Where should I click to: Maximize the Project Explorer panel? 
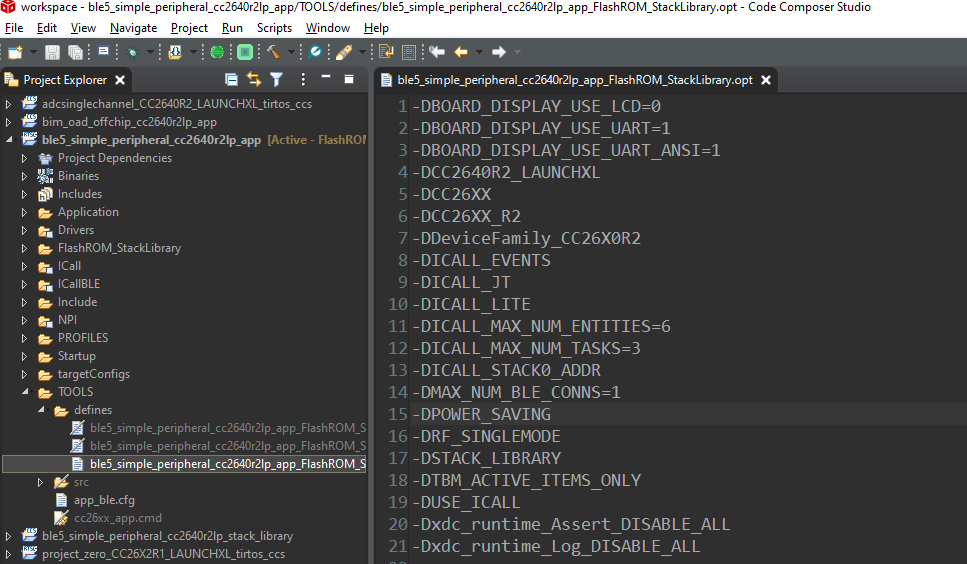tap(348, 79)
